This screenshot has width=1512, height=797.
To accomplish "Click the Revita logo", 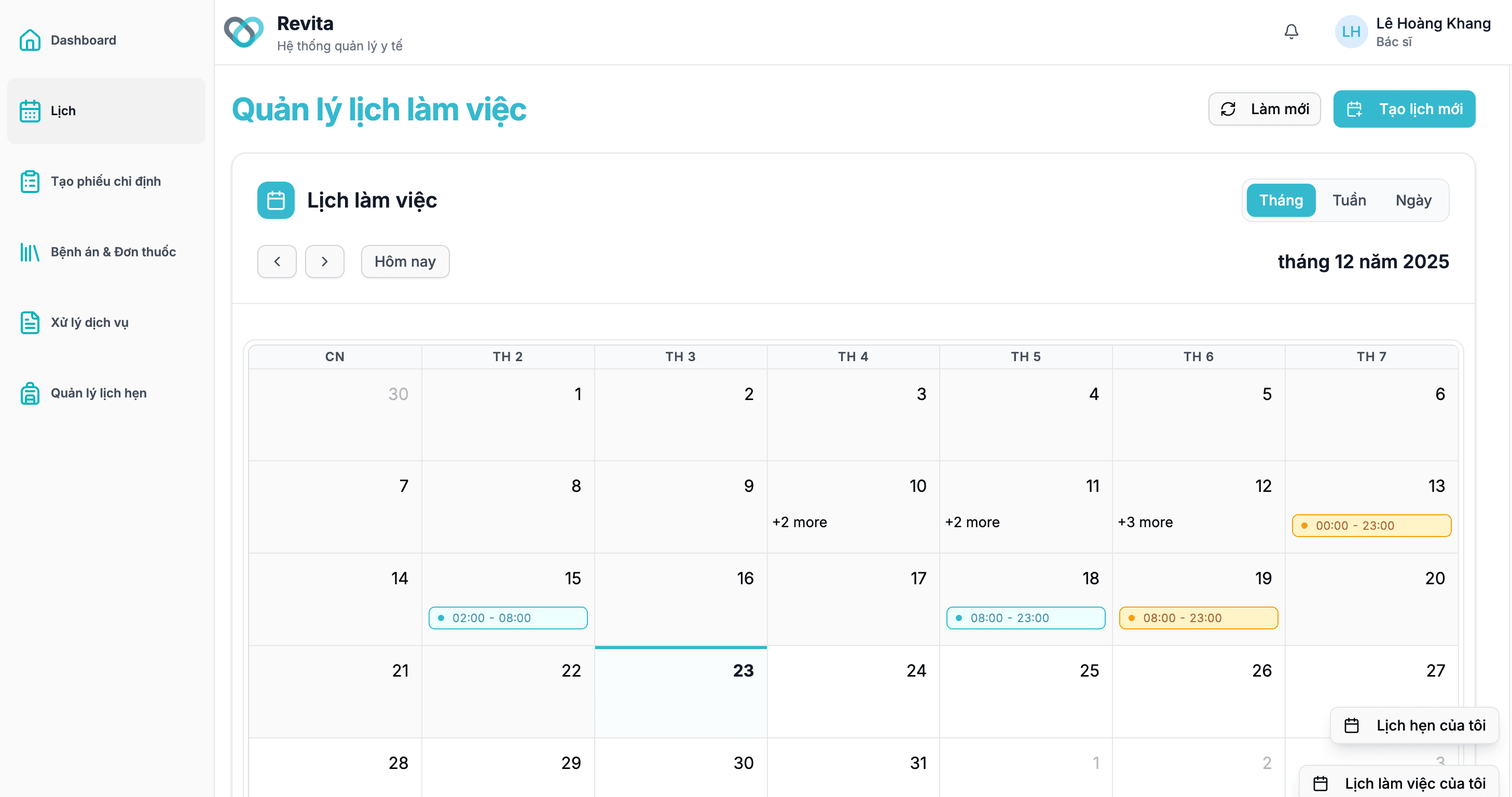I will point(243,32).
